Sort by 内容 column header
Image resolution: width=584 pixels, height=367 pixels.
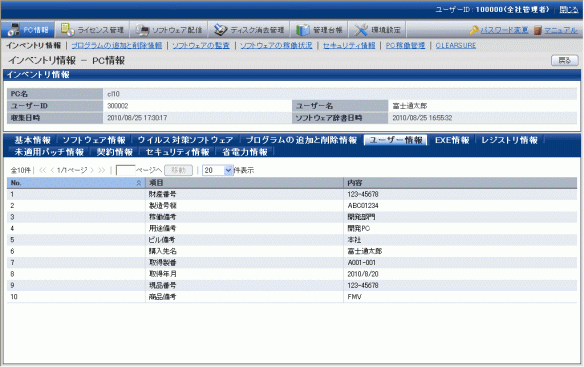(460, 183)
